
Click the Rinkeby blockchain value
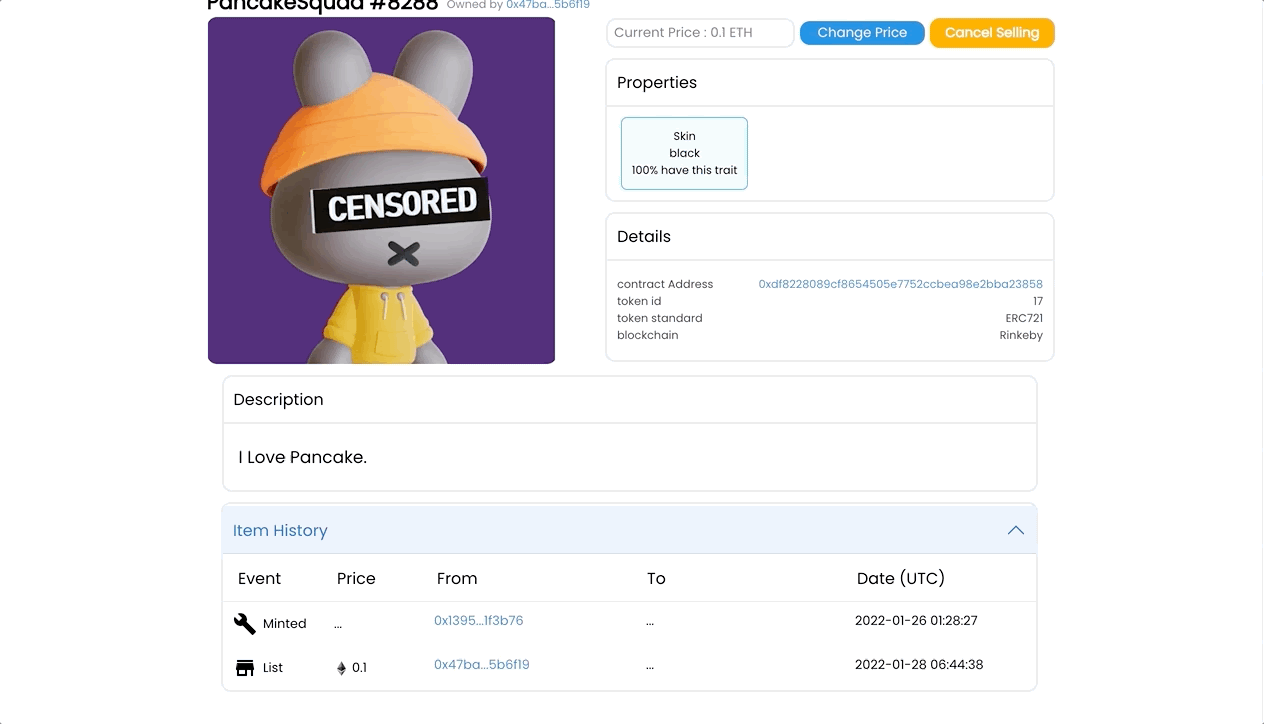click(x=1021, y=335)
